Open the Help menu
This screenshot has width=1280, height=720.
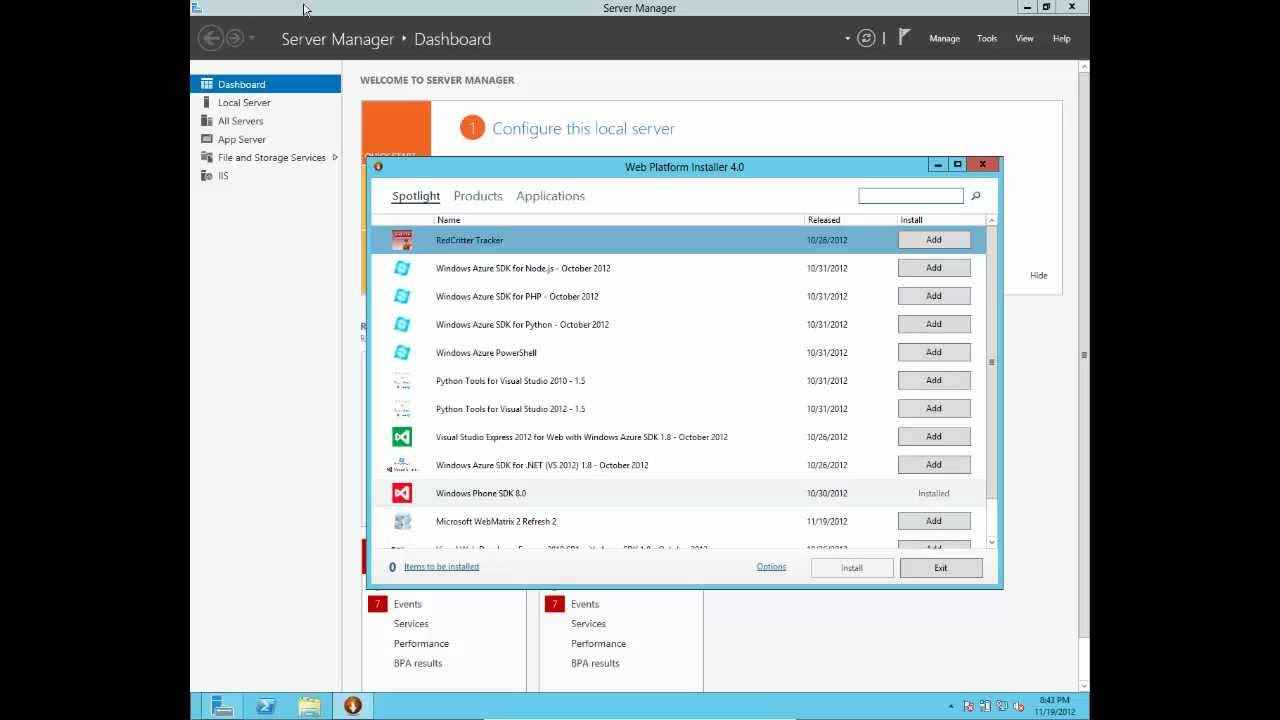coord(1061,39)
